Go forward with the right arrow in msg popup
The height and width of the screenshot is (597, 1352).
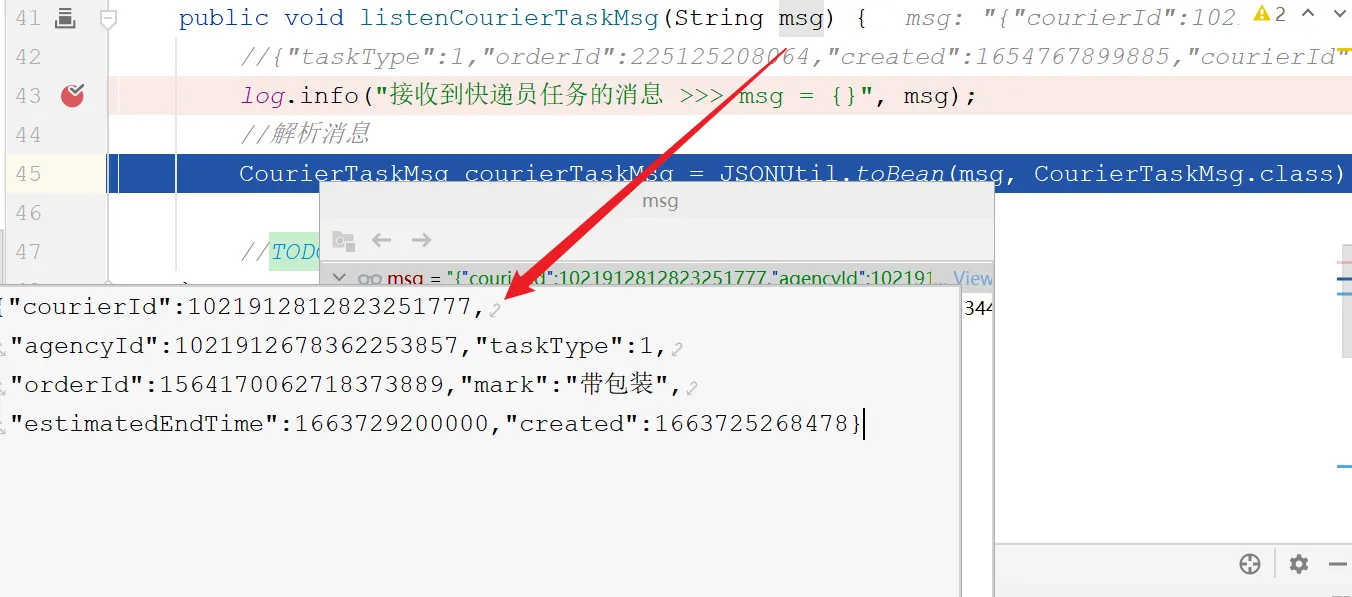(421, 240)
